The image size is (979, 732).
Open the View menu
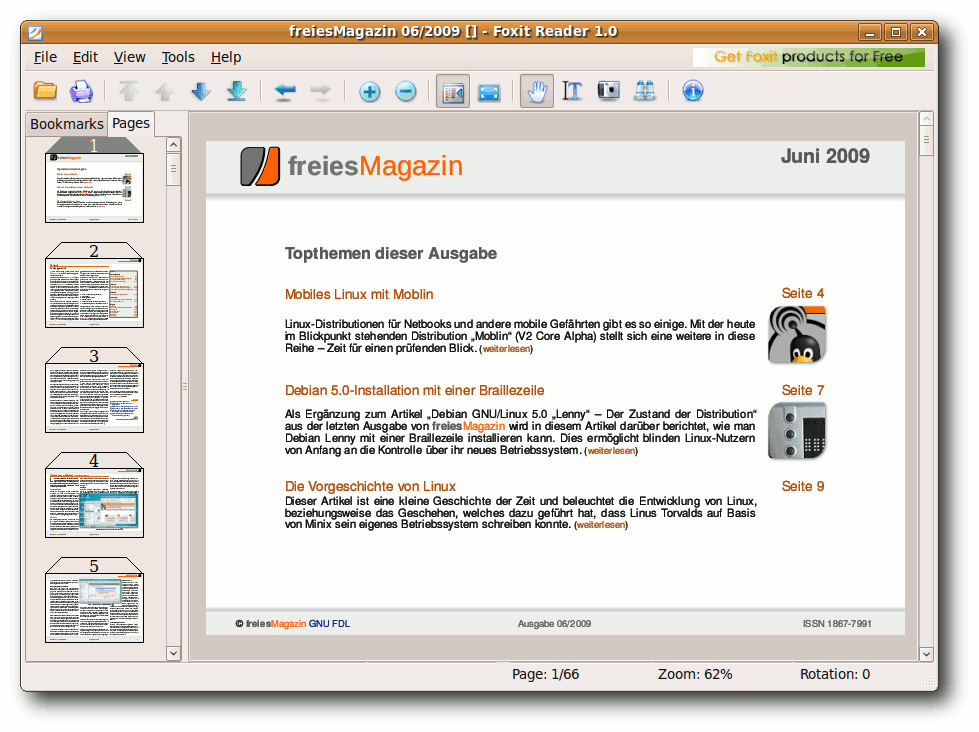[129, 57]
